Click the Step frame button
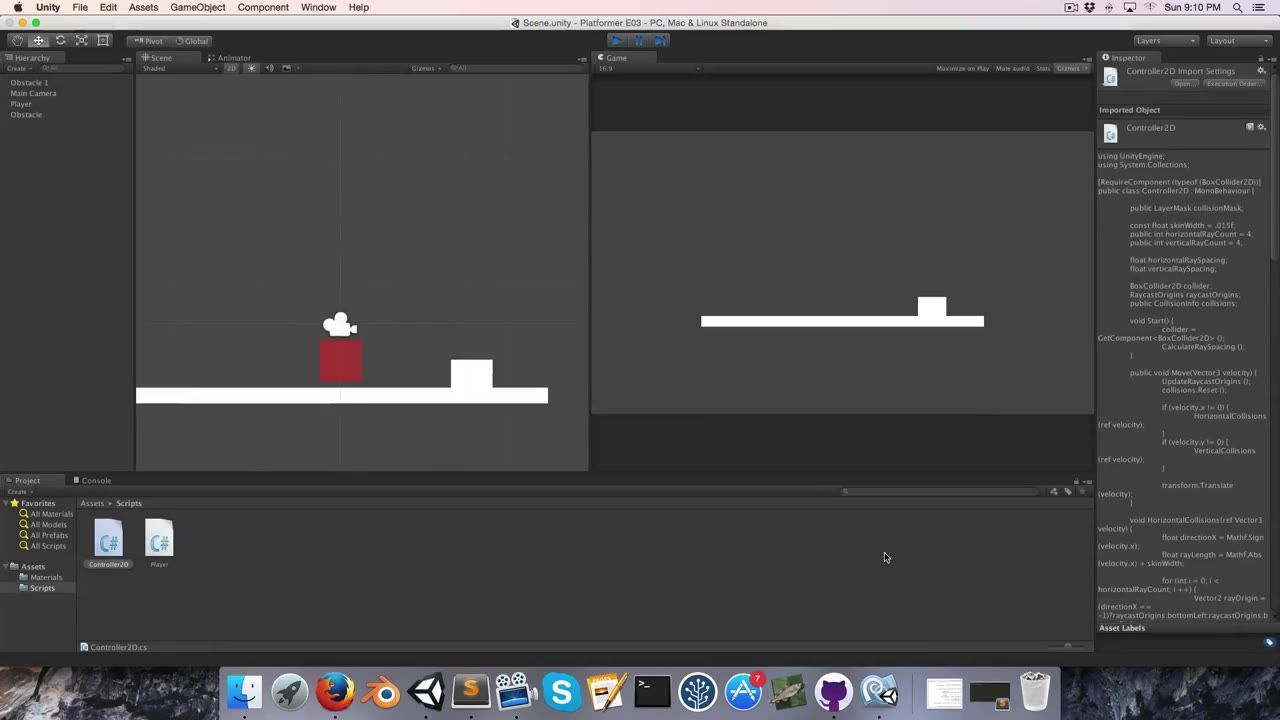This screenshot has width=1280, height=720. click(660, 41)
